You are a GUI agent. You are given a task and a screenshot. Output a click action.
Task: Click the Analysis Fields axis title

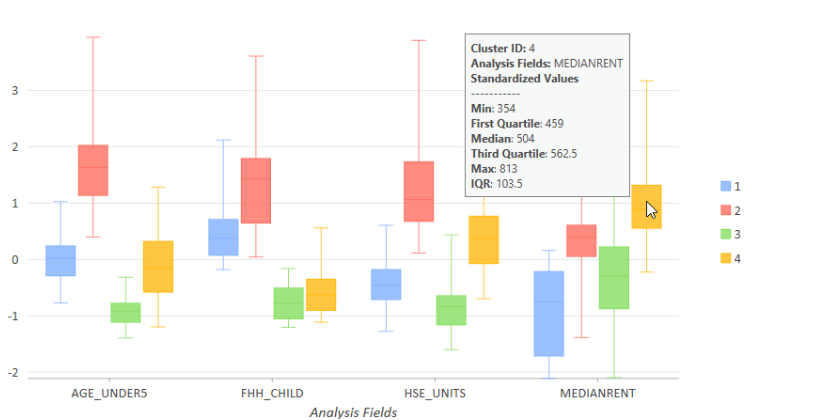point(353,412)
